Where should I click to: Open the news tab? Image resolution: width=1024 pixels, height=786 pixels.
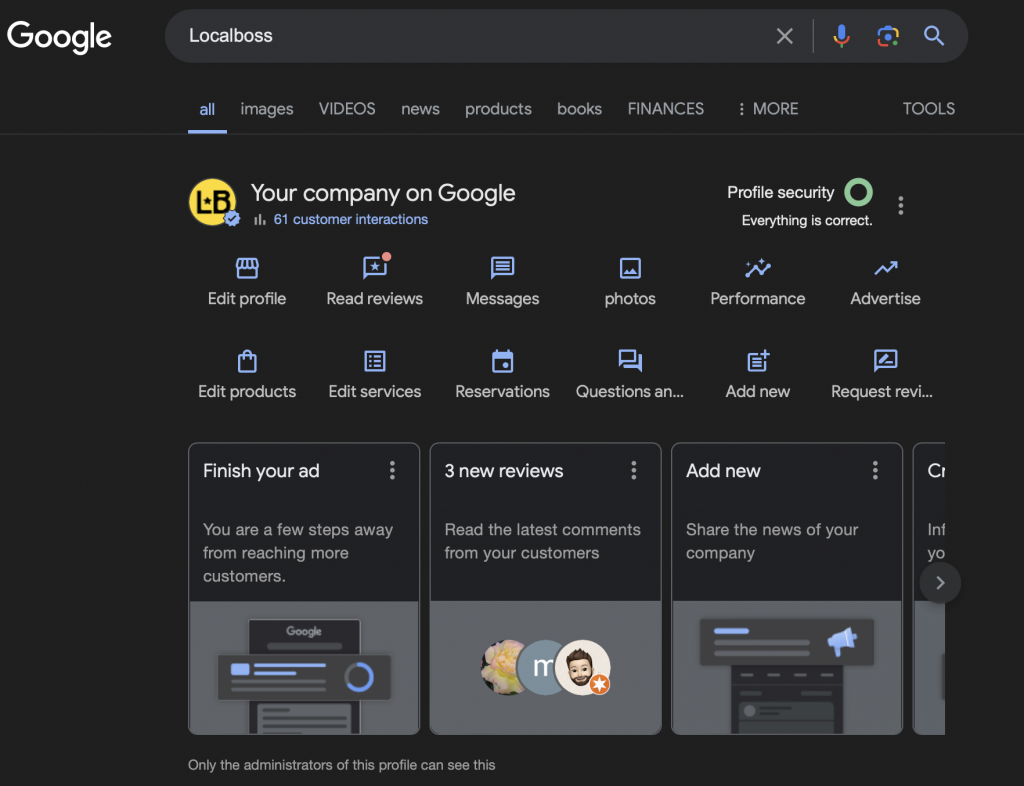(x=420, y=109)
